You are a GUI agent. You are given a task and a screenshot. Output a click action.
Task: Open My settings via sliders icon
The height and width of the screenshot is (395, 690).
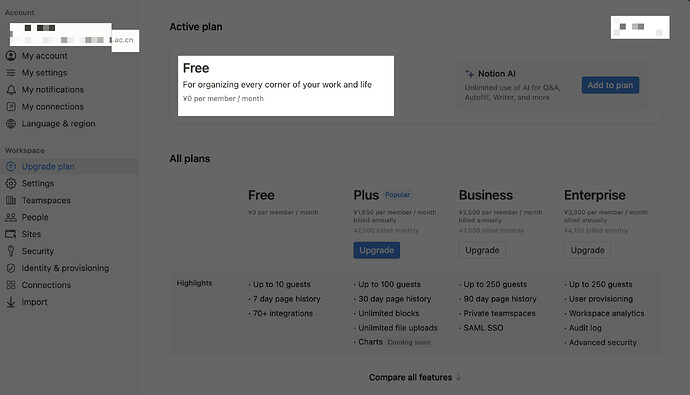coord(11,73)
